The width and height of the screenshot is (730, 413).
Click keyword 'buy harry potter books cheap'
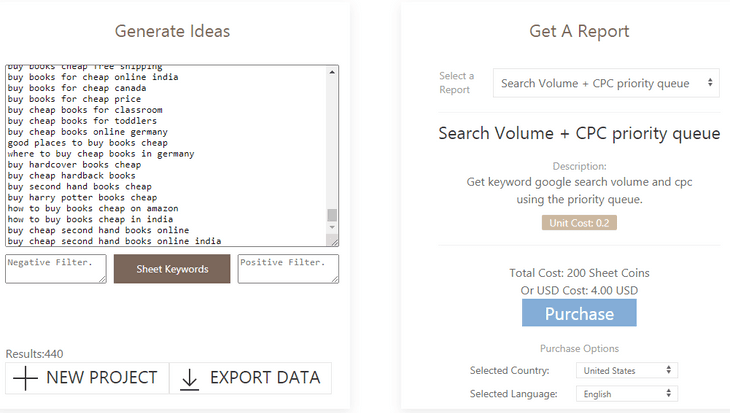tap(82, 197)
